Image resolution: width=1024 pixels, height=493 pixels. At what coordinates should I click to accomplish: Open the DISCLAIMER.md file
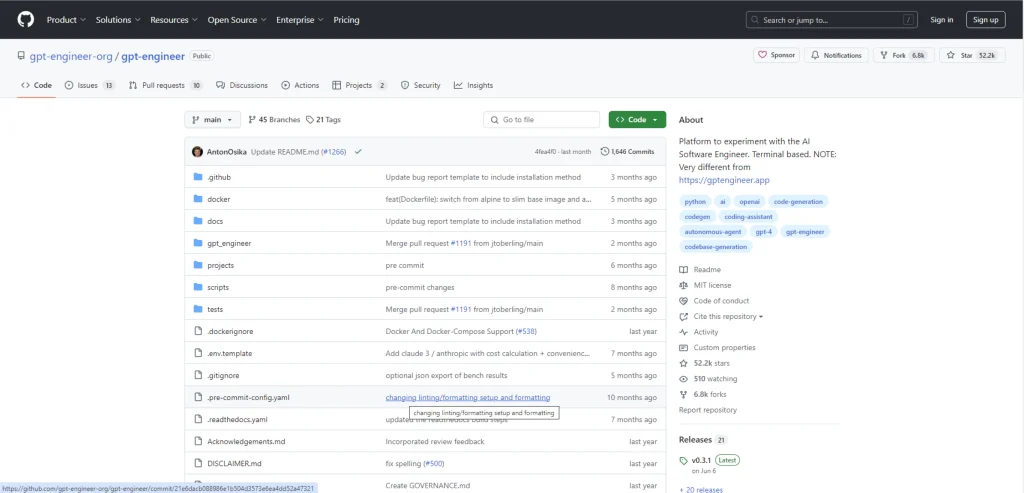(x=234, y=464)
